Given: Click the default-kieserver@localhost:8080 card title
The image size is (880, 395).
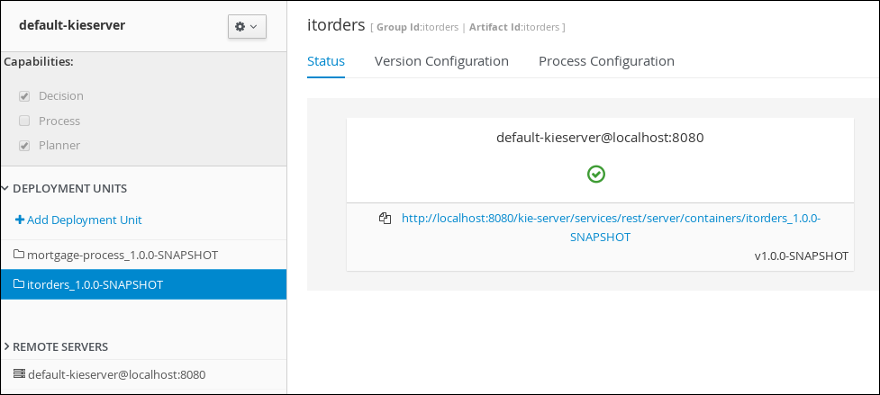Looking at the screenshot, I should point(599,137).
